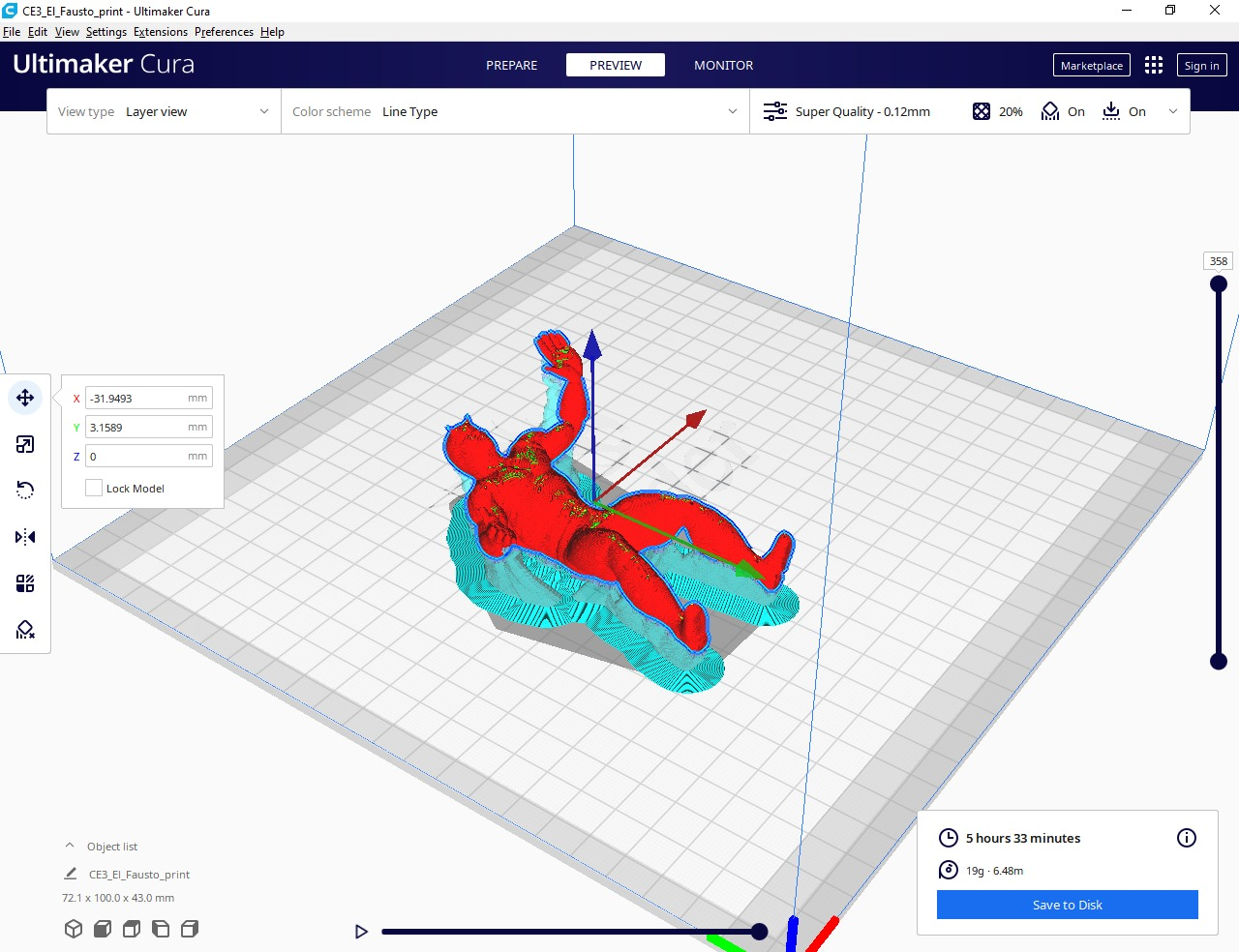Screen dimensions: 1239x952
Task: Open the Color scheme Line Type dropdown
Action: tap(515, 111)
